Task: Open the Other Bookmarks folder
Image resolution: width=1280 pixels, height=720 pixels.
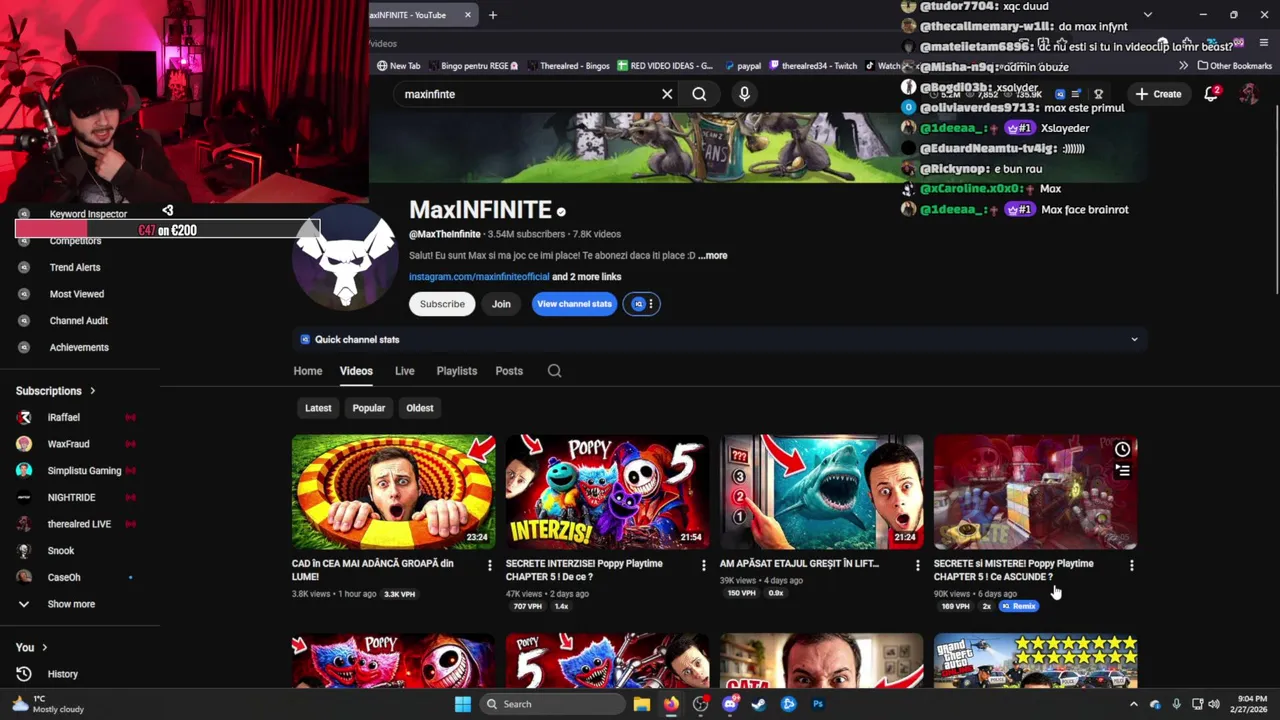Action: tap(1234, 66)
